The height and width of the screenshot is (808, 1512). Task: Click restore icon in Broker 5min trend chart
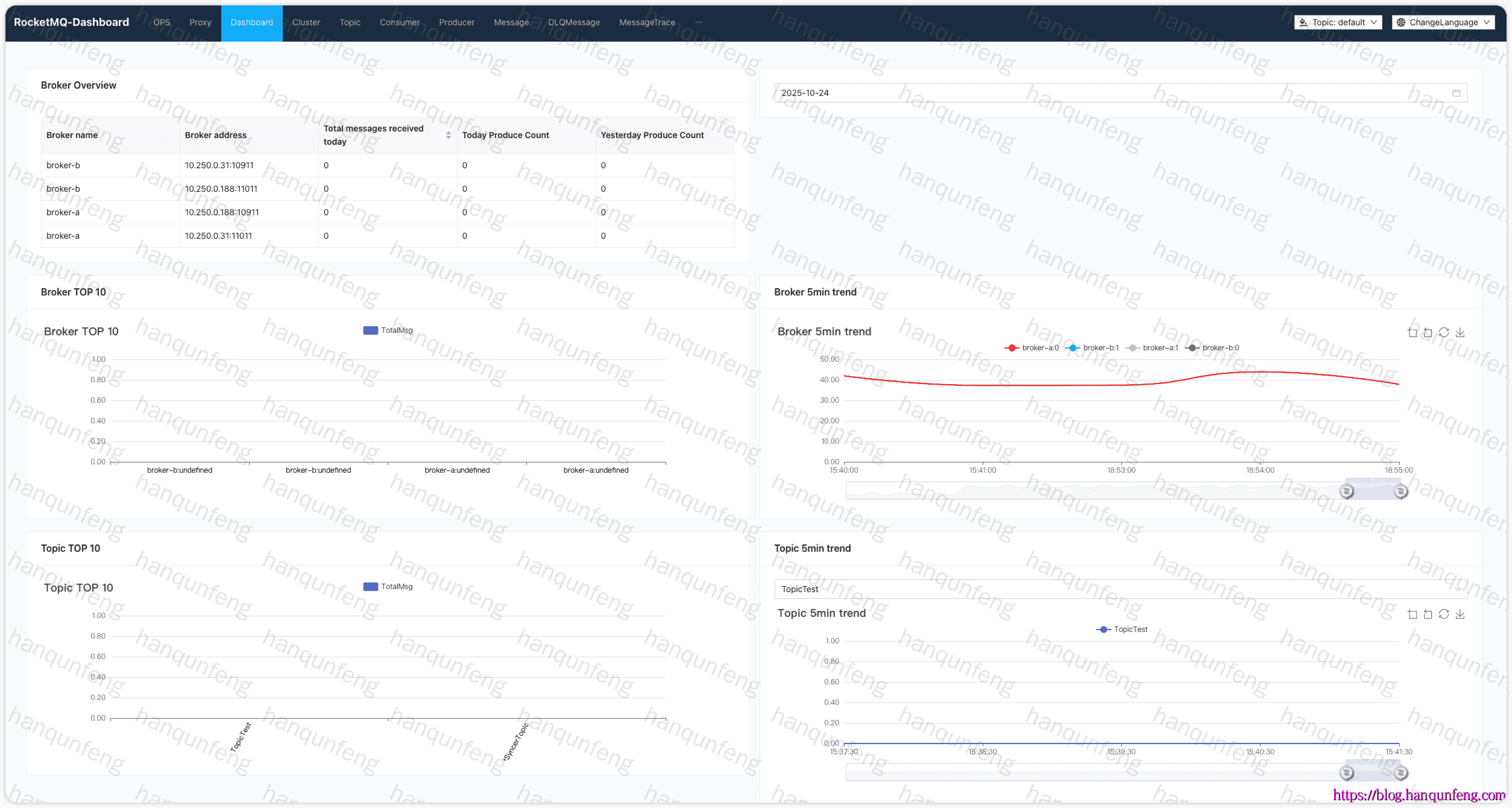1444,332
